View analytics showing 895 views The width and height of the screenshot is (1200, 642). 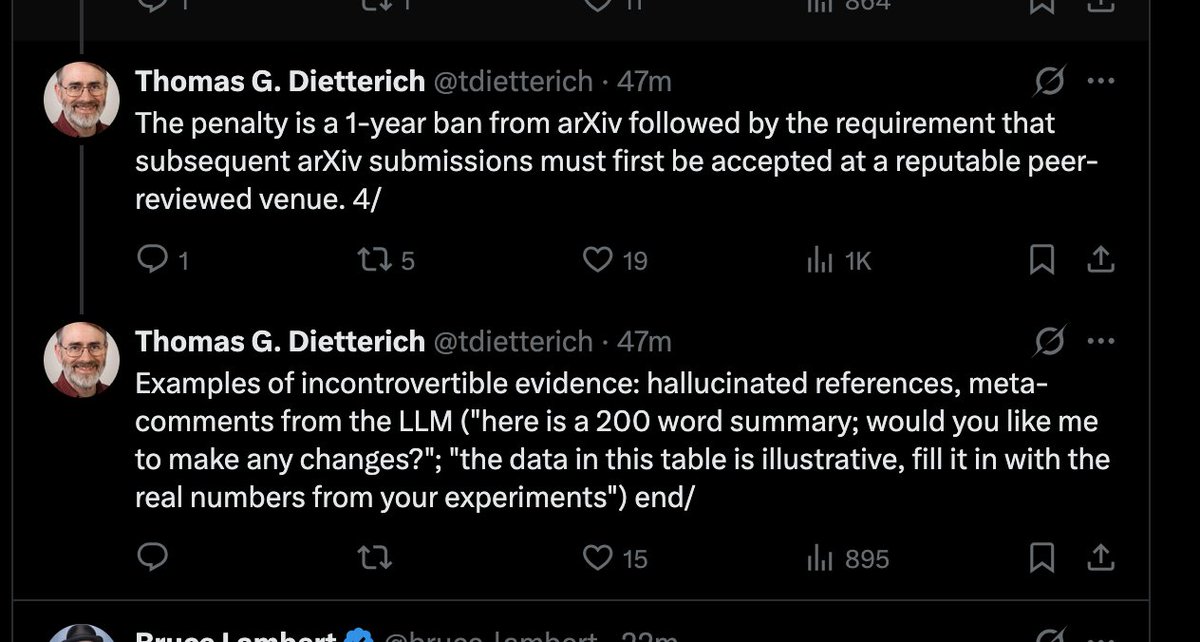pos(847,558)
